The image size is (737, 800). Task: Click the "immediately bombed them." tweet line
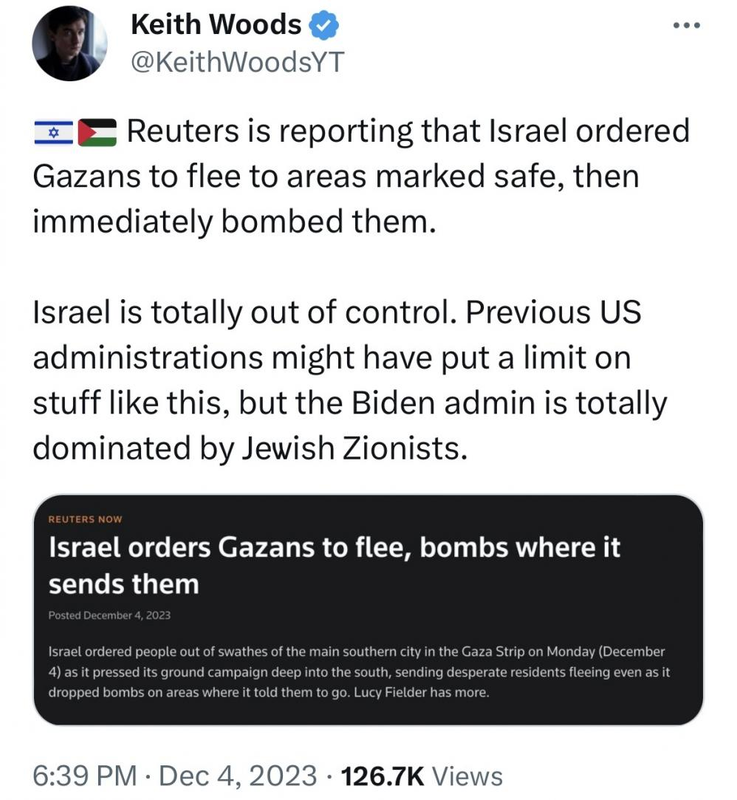[x=236, y=220]
